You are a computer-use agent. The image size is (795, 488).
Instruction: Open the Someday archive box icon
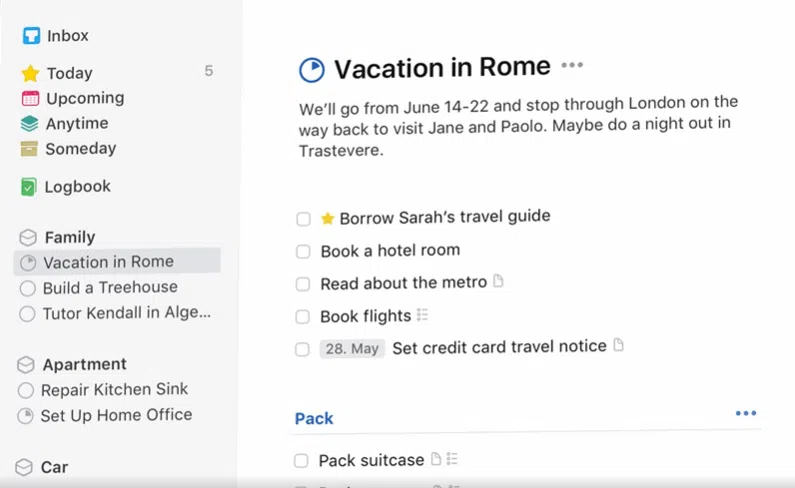coord(29,149)
